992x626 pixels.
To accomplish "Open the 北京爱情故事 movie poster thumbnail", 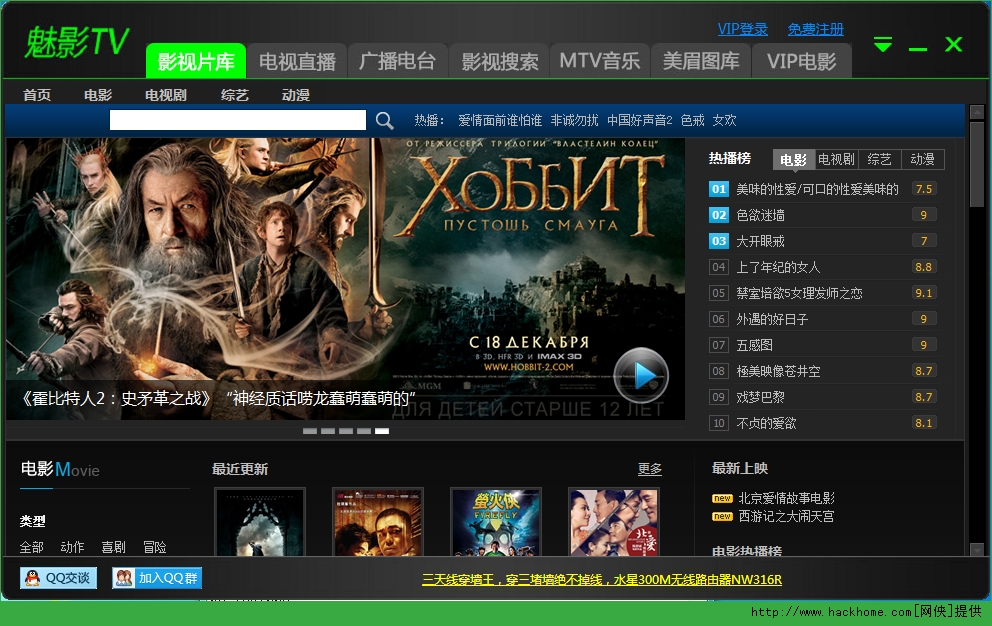I will coord(614,522).
